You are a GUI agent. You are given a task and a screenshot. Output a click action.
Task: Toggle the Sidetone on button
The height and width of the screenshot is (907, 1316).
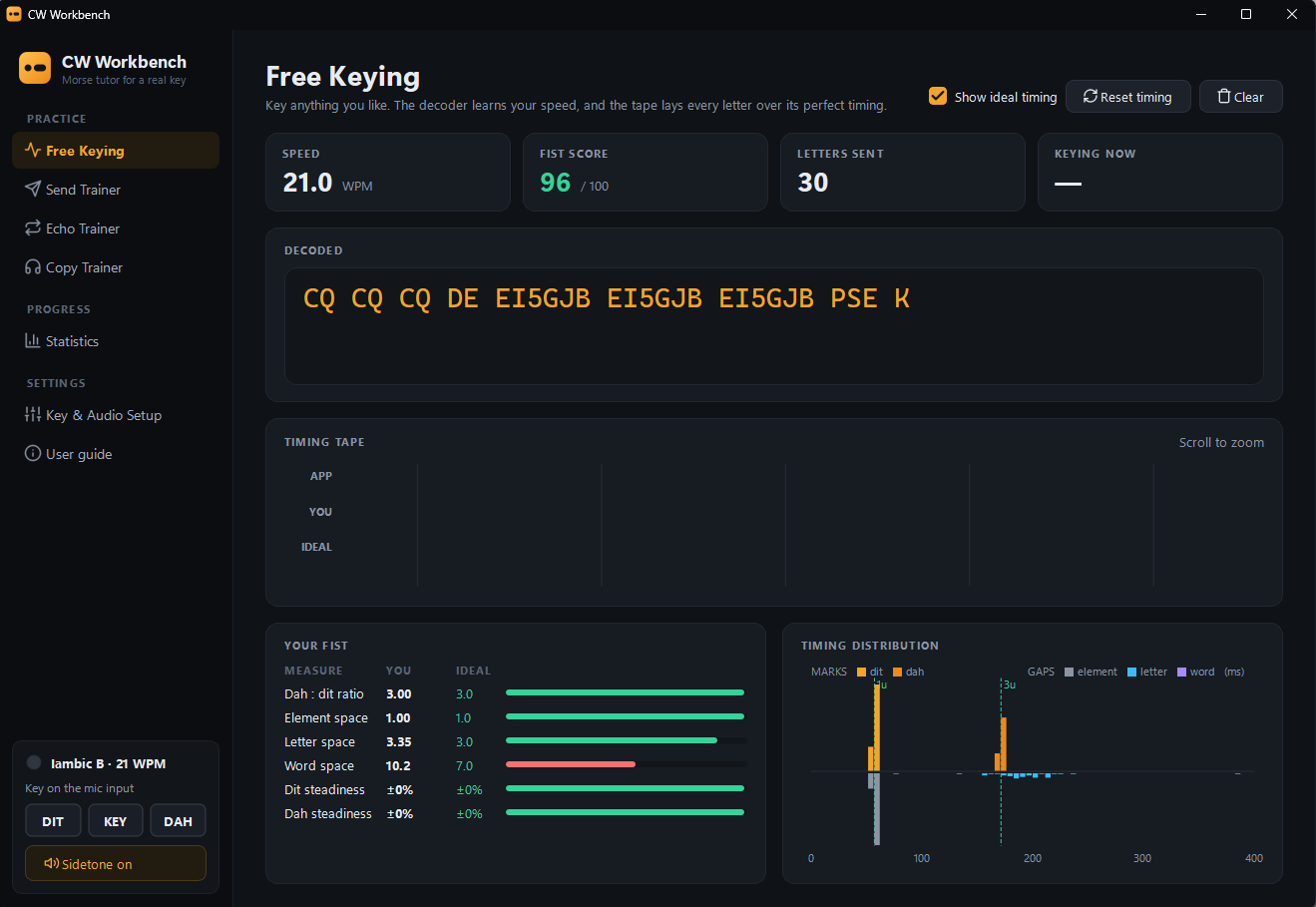(x=116, y=864)
